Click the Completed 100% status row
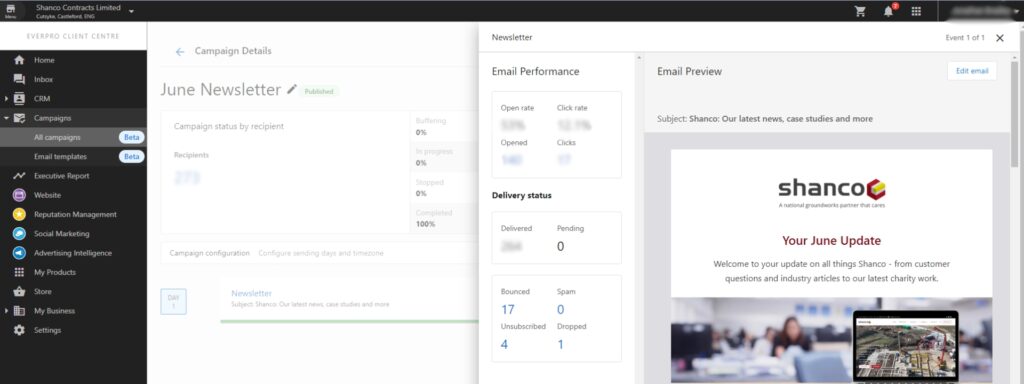 click(x=445, y=219)
